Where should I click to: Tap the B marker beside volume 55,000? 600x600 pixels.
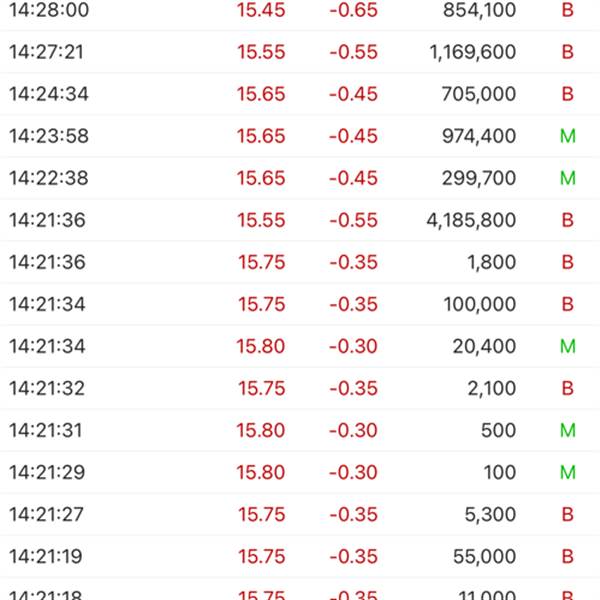(567, 557)
